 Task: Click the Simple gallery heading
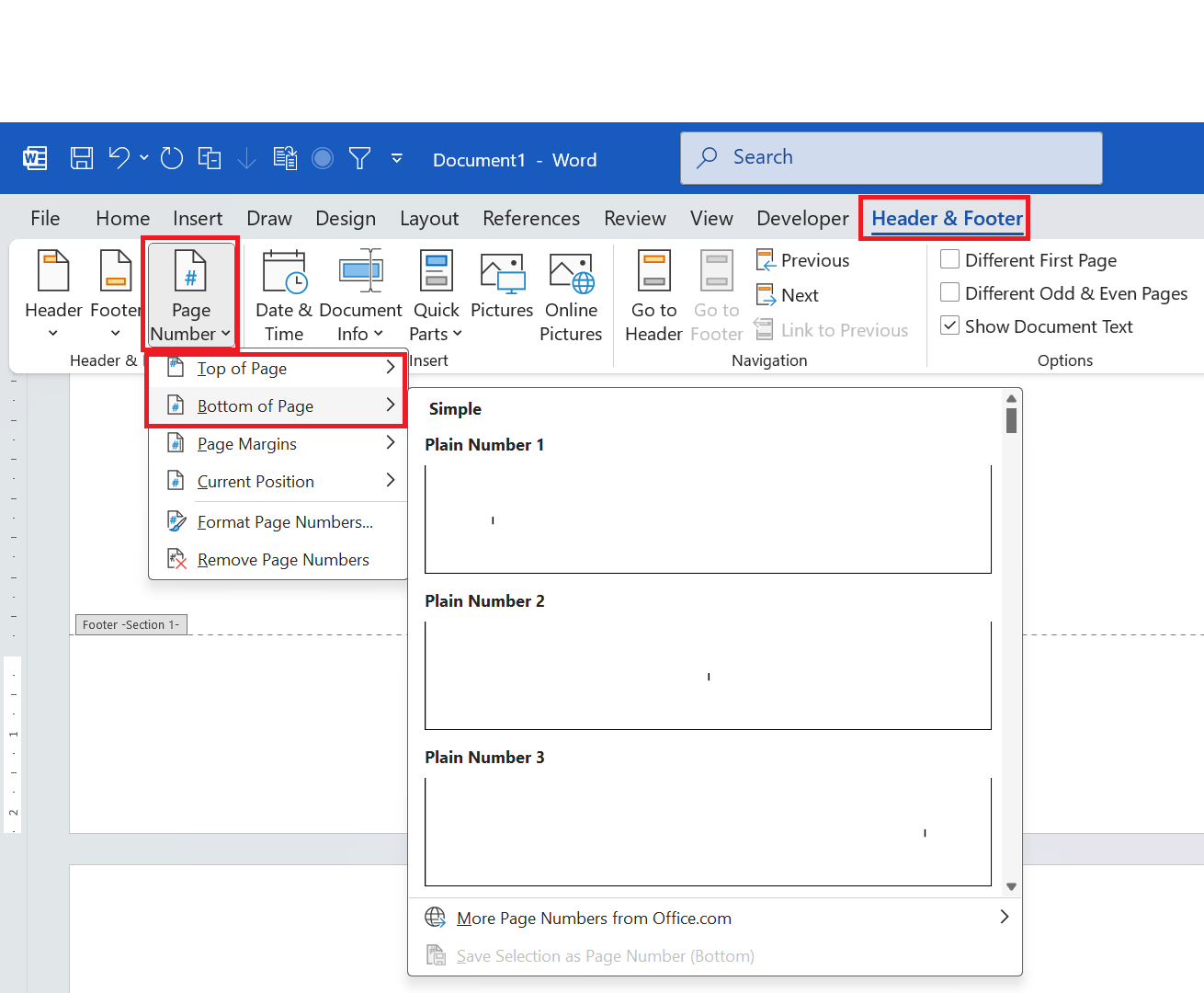[x=455, y=408]
